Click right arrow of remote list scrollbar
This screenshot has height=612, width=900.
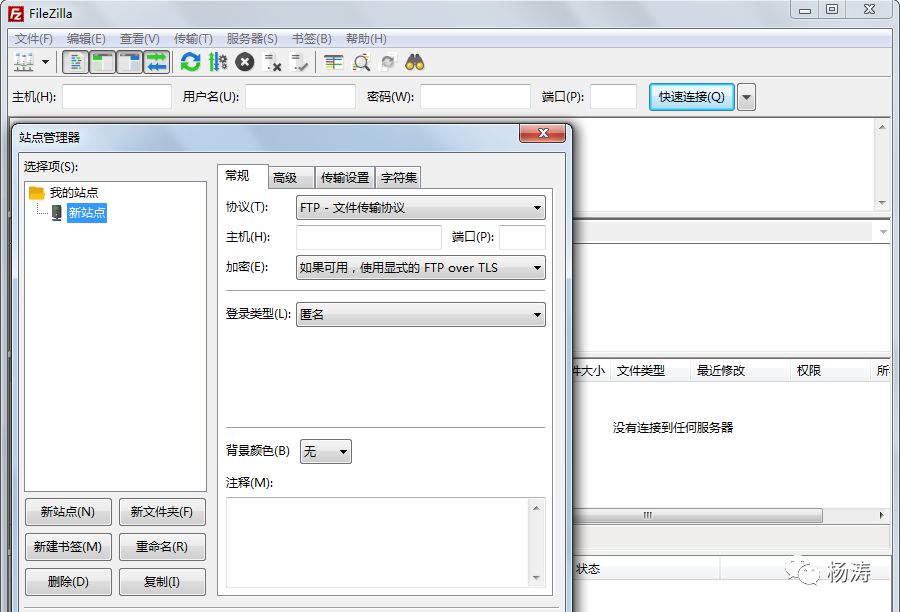click(x=882, y=516)
